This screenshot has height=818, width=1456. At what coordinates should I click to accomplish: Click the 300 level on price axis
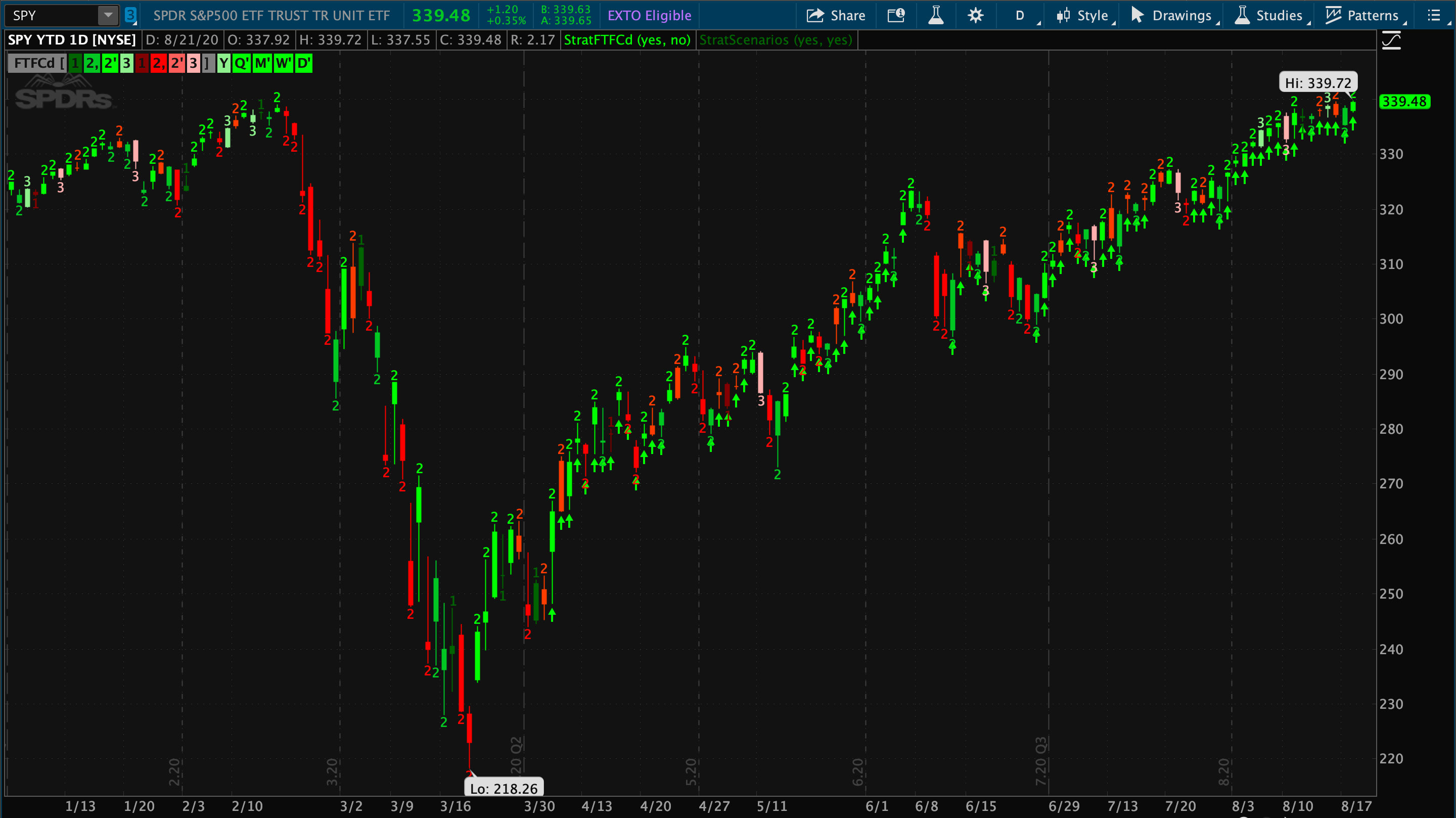coord(1391,319)
